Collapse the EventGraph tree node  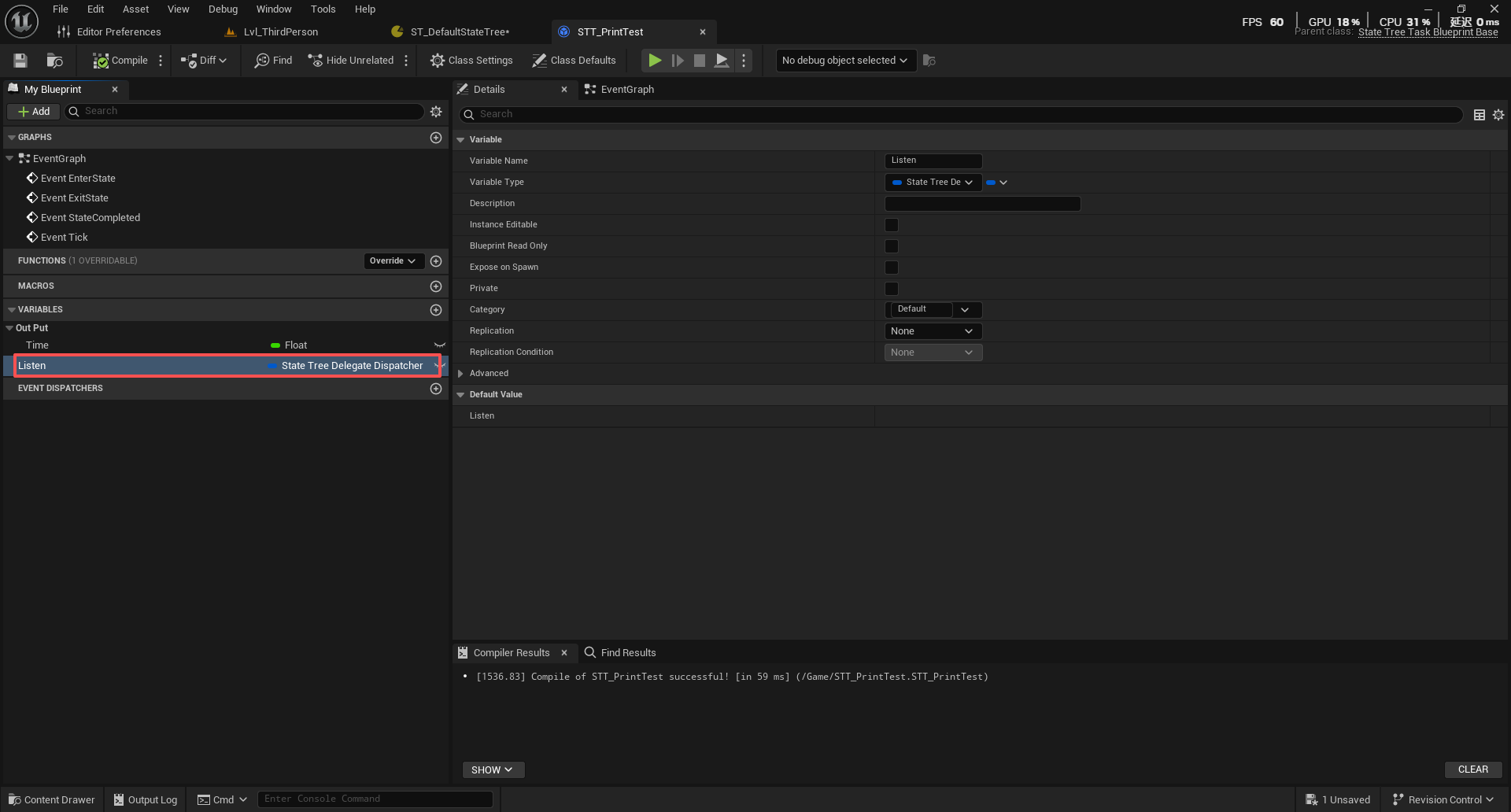tap(9, 159)
